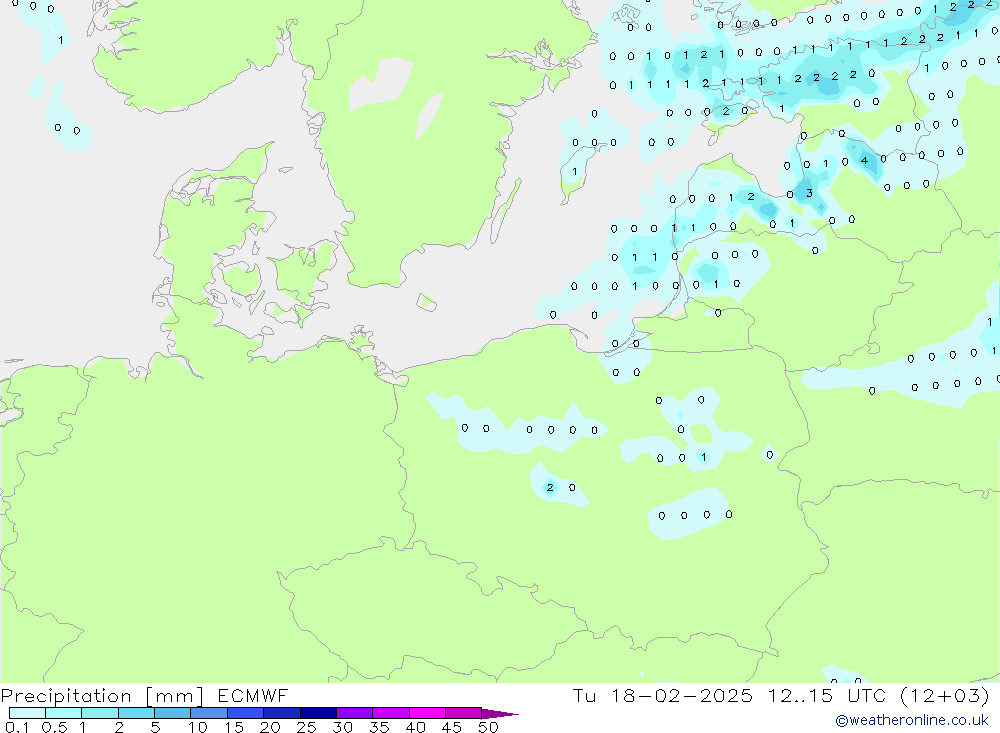Screen dimensions: 1000x733
Task: Select the '12..15 UTC' time range text
Action: [827, 695]
